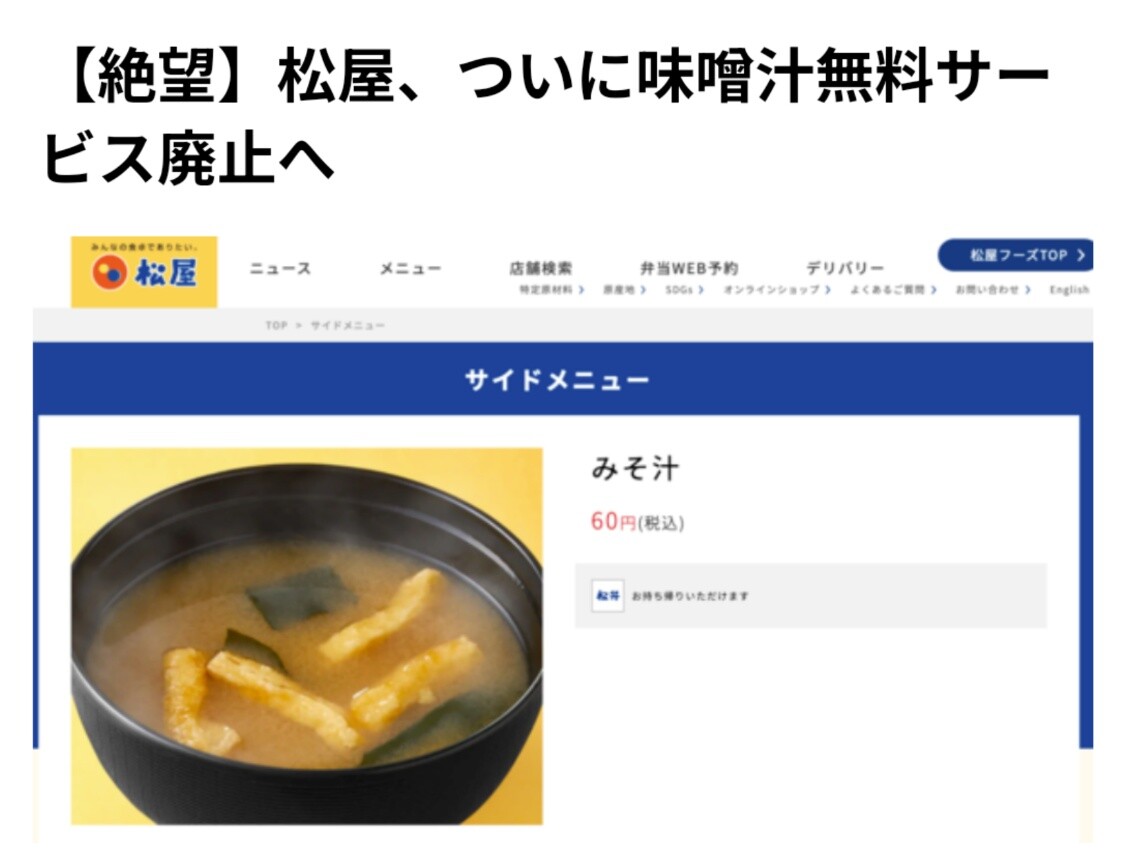Click the miso soup product photo
The image size is (1123, 861).
[307, 636]
